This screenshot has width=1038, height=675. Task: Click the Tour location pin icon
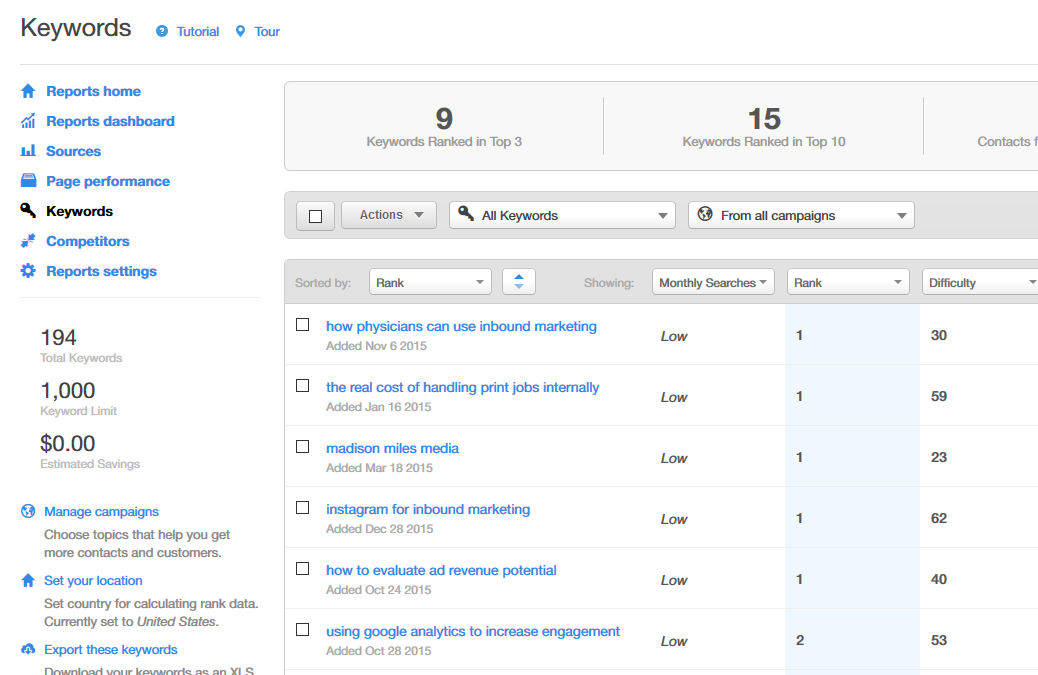(x=240, y=31)
